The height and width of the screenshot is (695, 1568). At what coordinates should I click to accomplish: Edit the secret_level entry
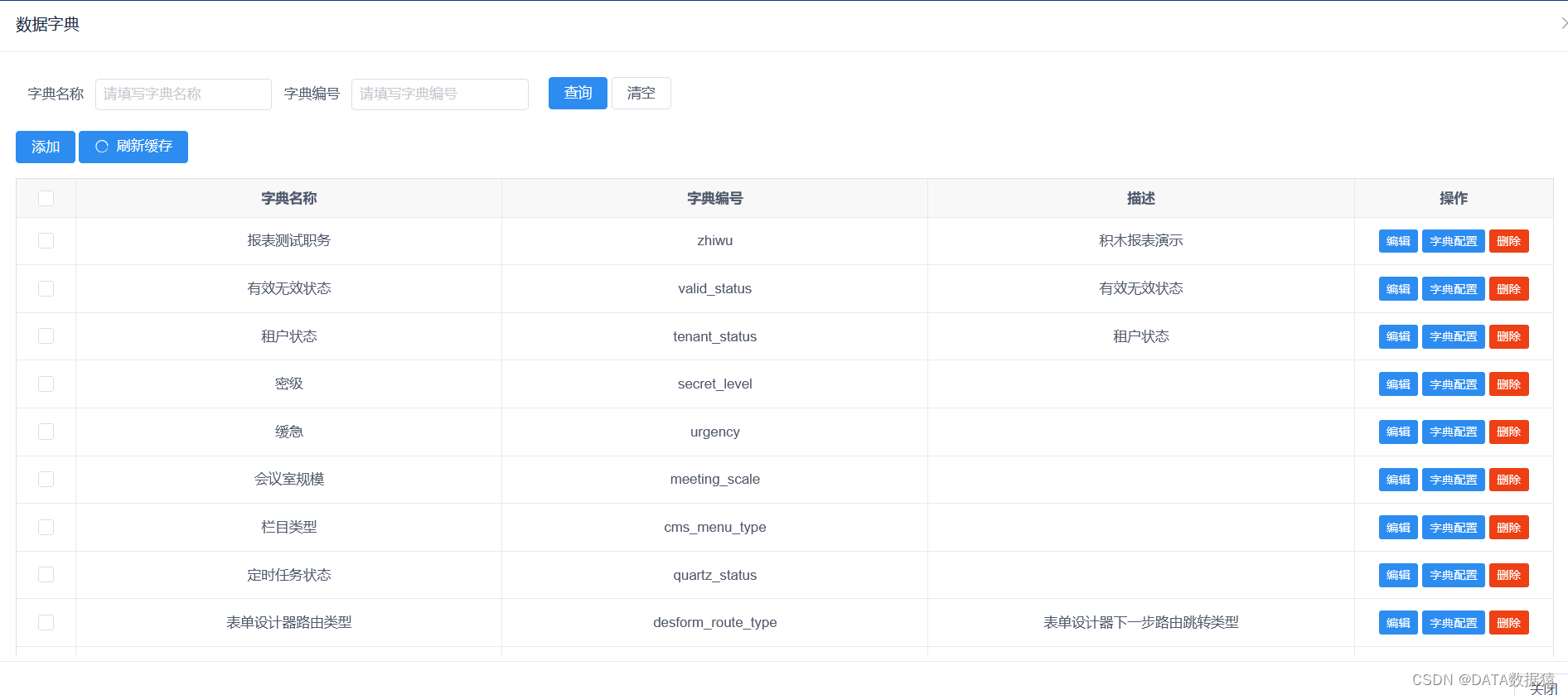click(x=1398, y=384)
